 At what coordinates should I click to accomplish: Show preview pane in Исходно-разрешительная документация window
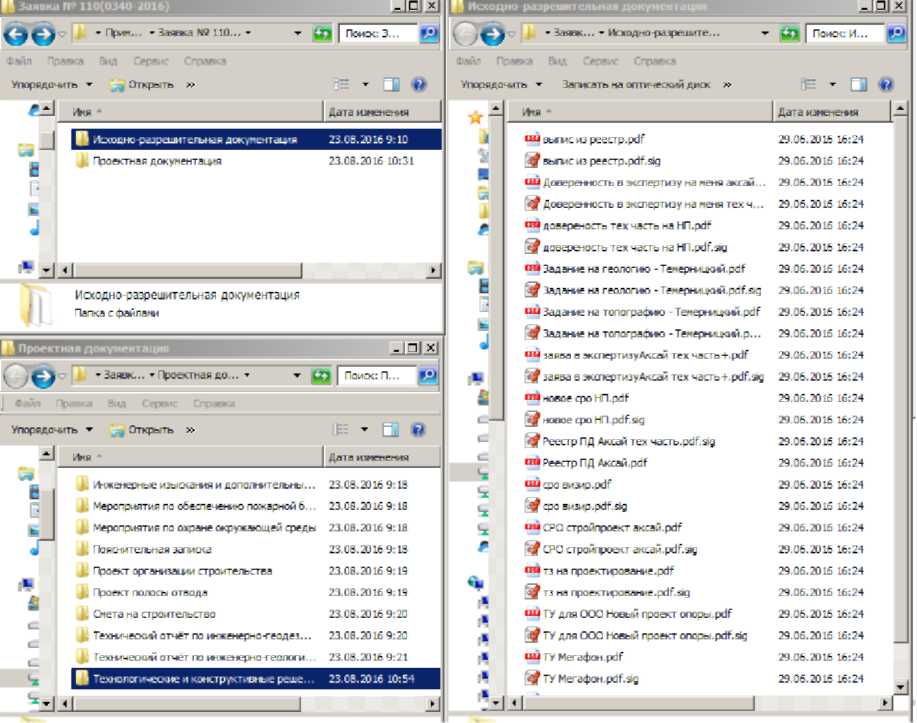pyautogui.click(x=858, y=85)
